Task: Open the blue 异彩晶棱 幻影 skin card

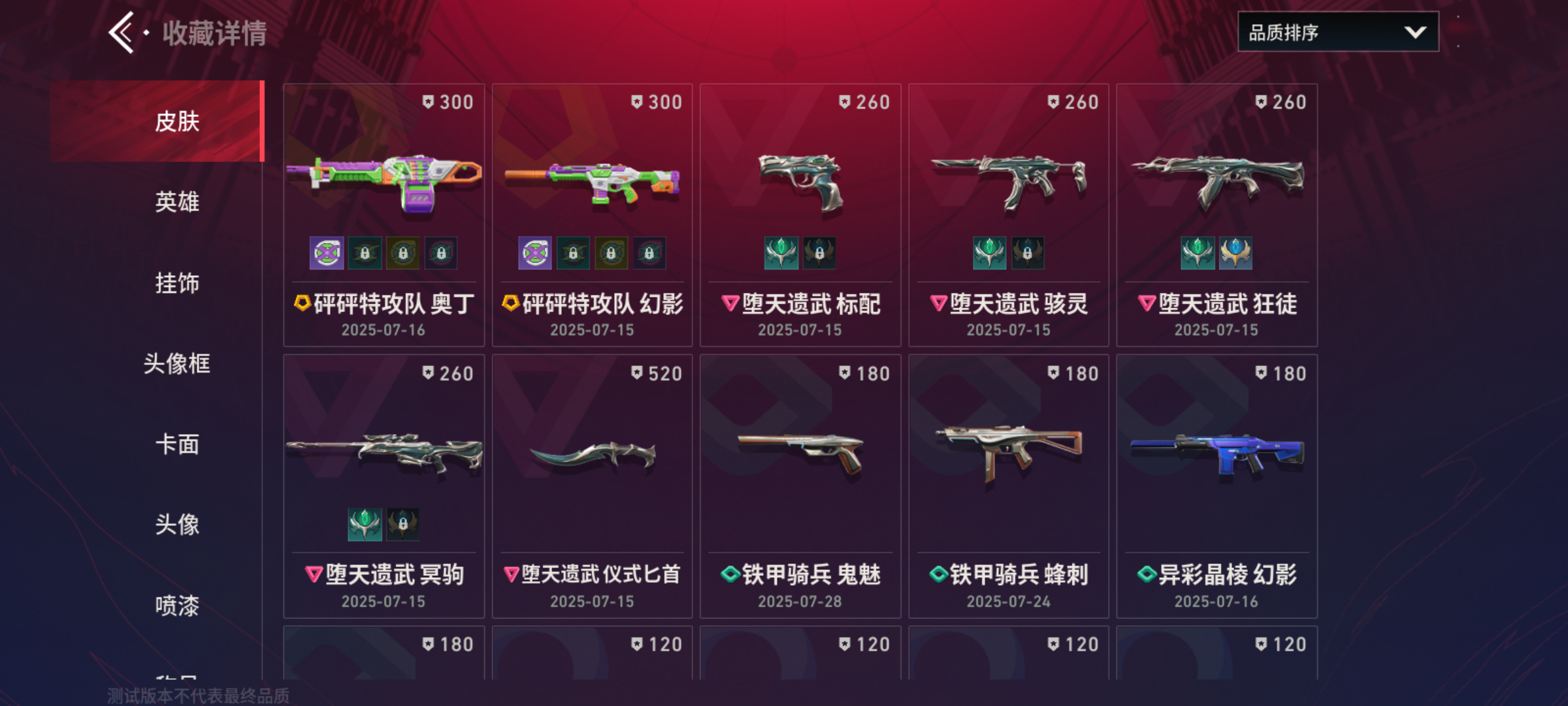Action: [x=1217, y=486]
